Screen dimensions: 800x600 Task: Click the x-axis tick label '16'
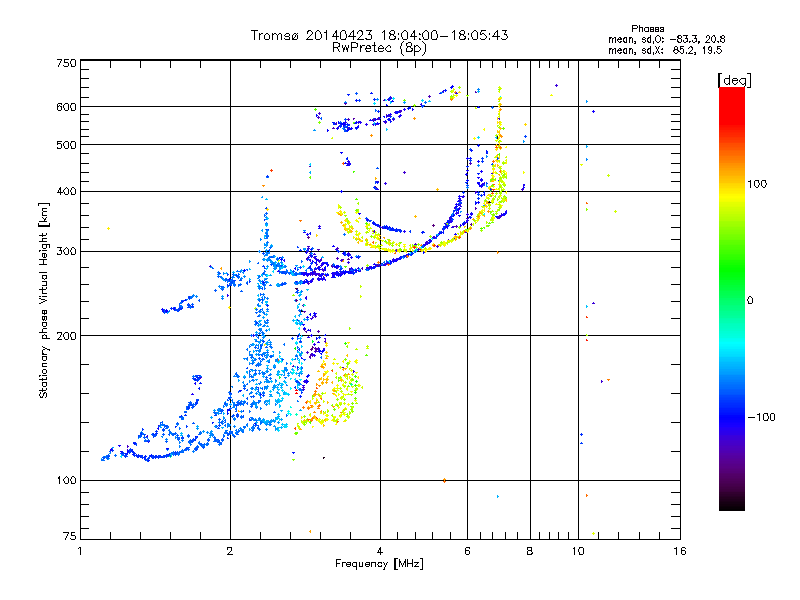tap(680, 551)
